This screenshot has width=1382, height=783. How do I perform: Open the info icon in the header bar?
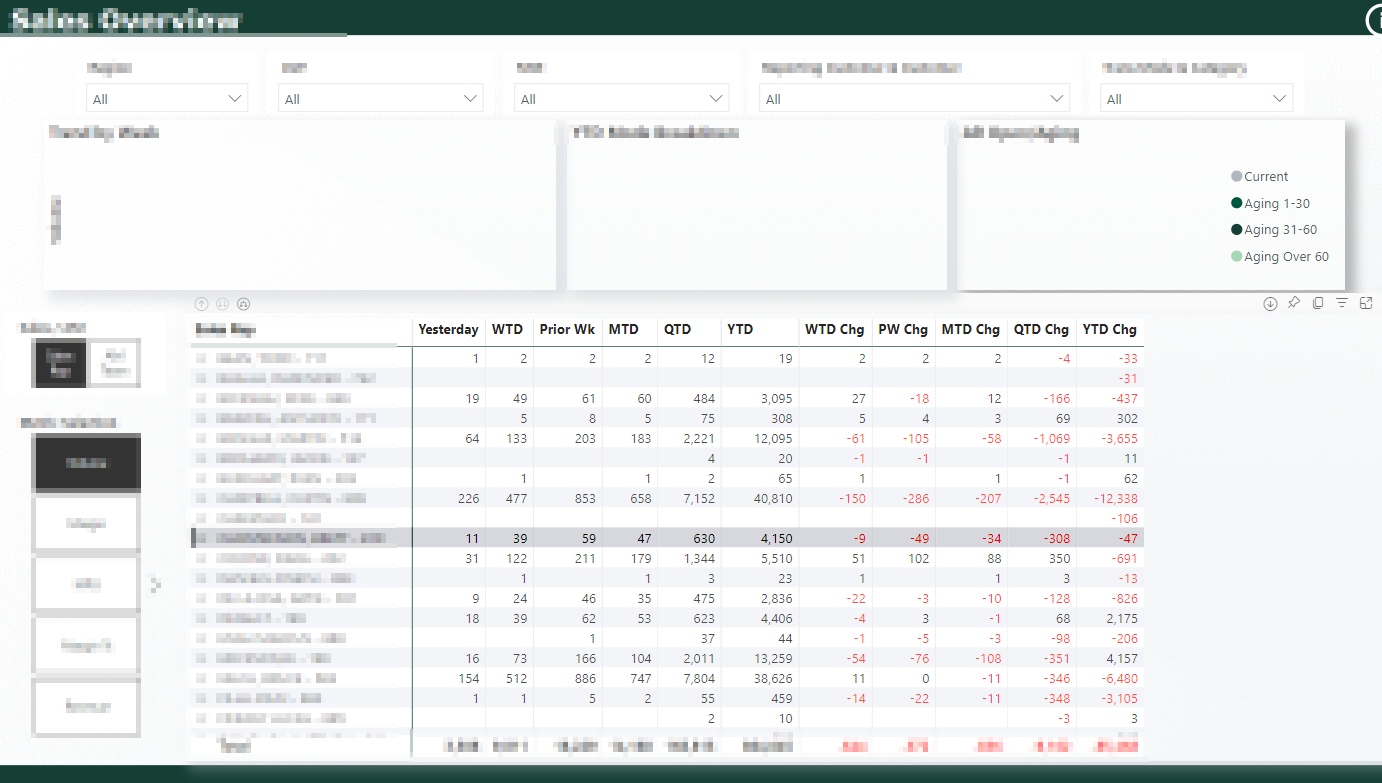[1374, 19]
